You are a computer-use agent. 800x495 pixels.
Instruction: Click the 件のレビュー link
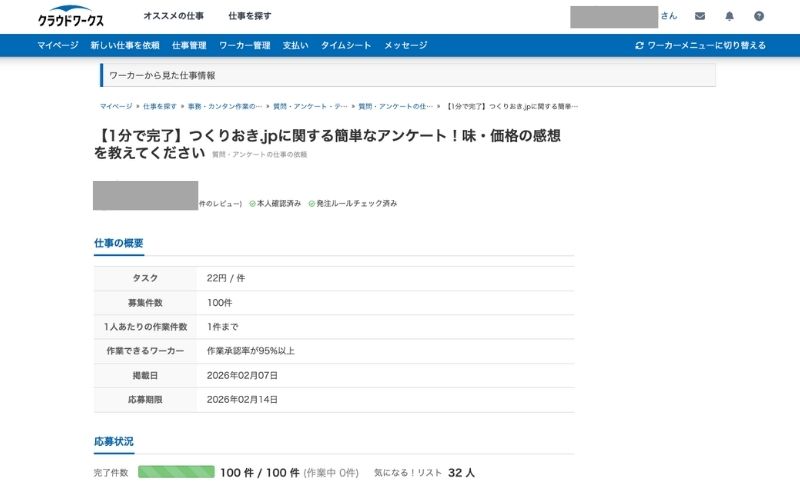[x=220, y=204]
